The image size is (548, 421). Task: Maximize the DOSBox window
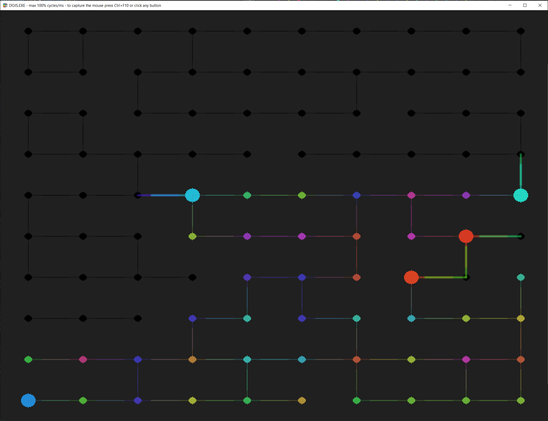click(525, 5)
